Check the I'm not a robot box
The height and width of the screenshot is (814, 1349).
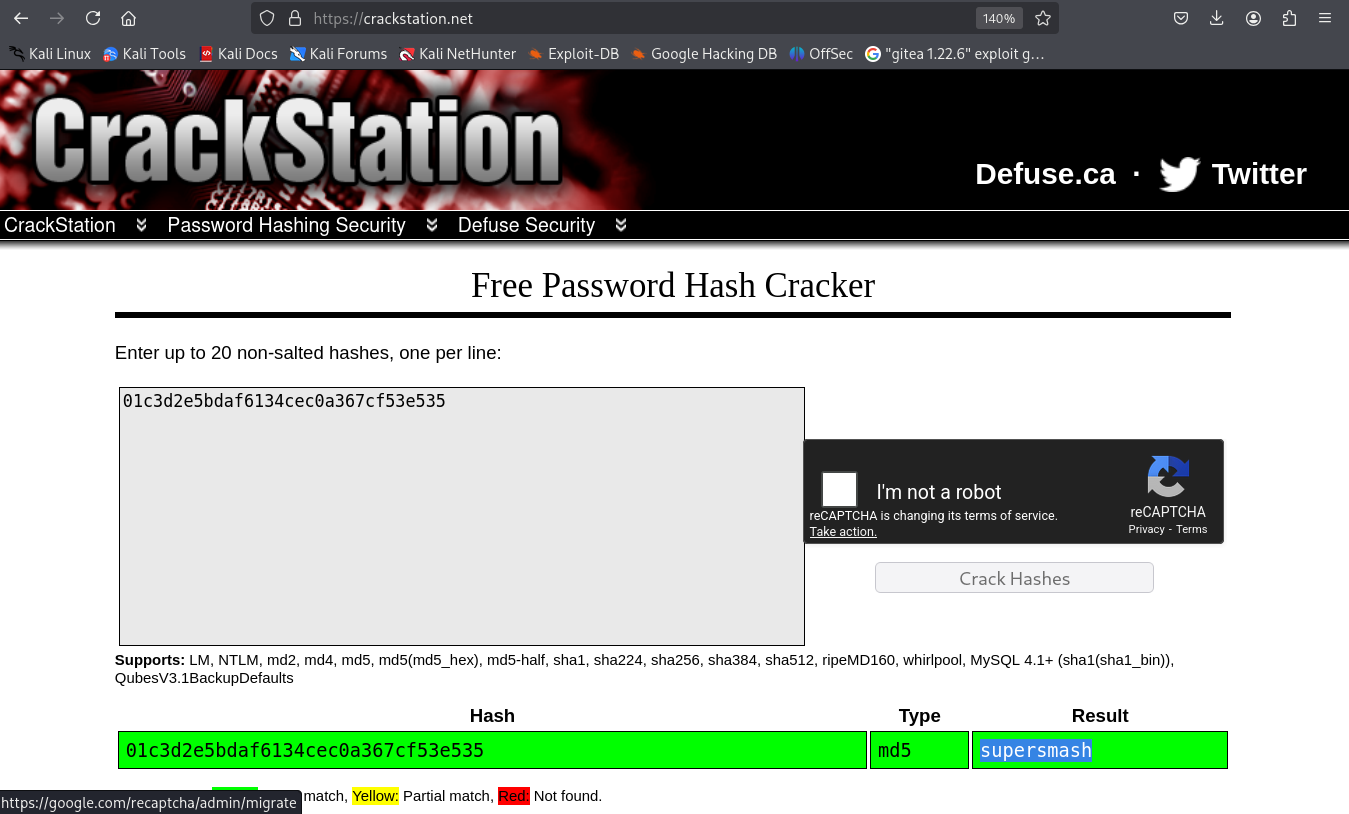click(839, 490)
